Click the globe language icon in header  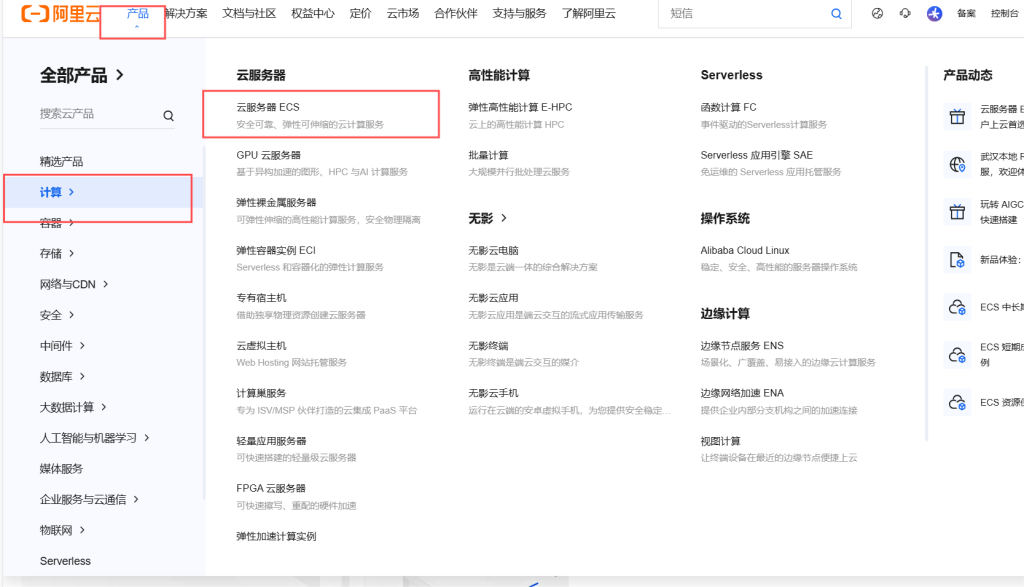tap(877, 14)
